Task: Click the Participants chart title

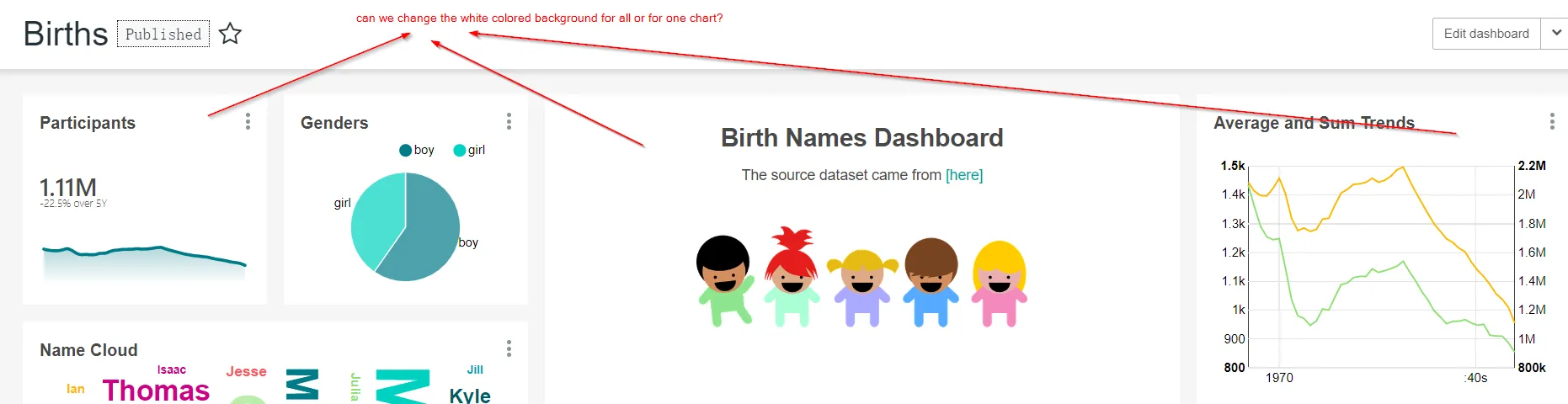Action: point(88,123)
